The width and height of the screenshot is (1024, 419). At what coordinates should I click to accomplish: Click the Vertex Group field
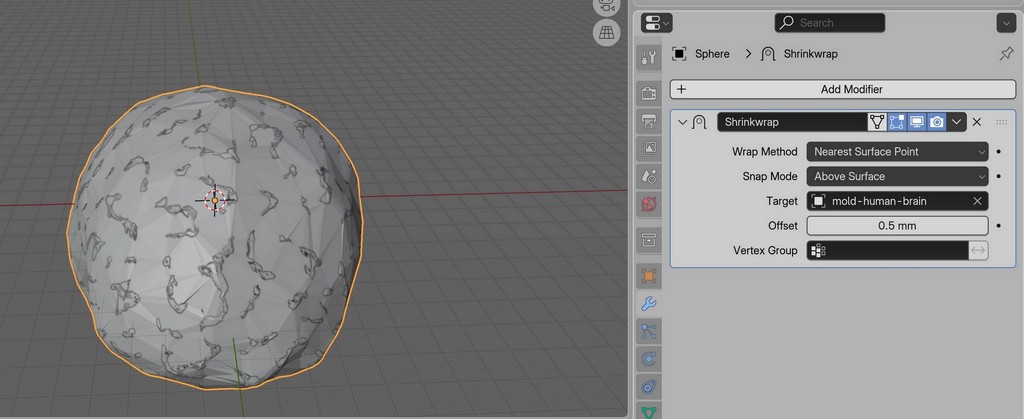[888, 251]
